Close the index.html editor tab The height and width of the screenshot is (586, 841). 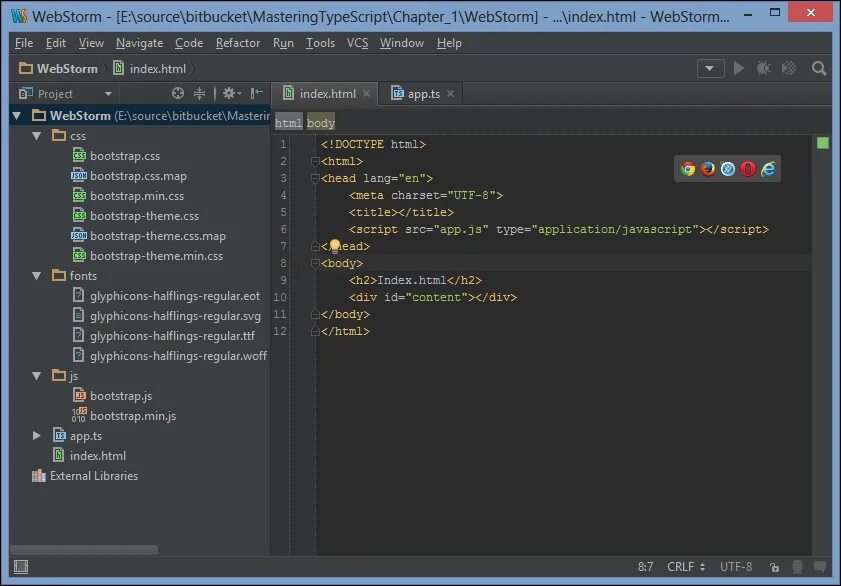tap(366, 94)
